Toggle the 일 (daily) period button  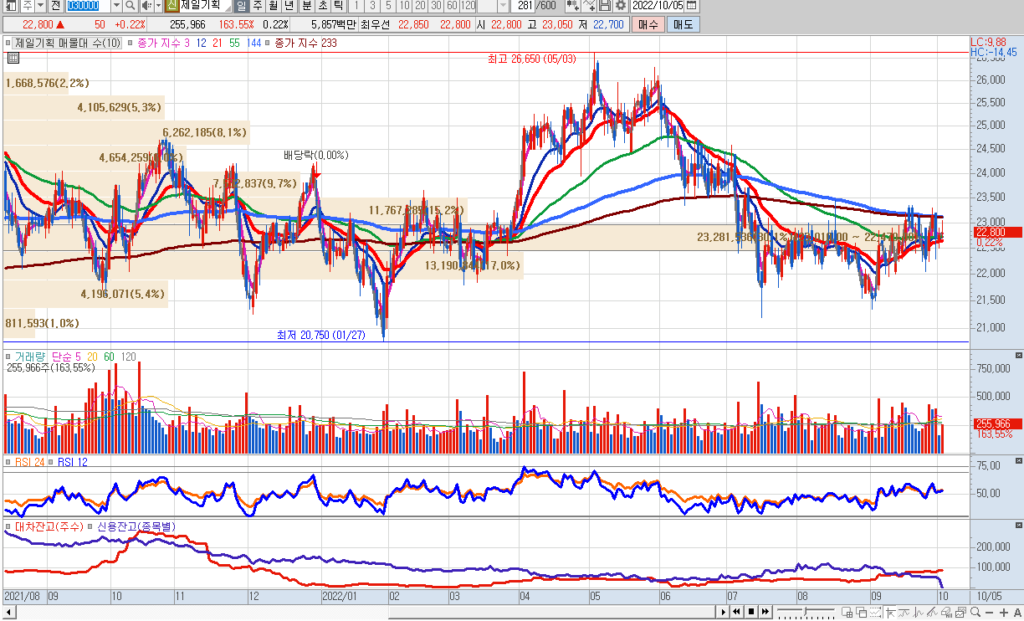click(x=242, y=6)
